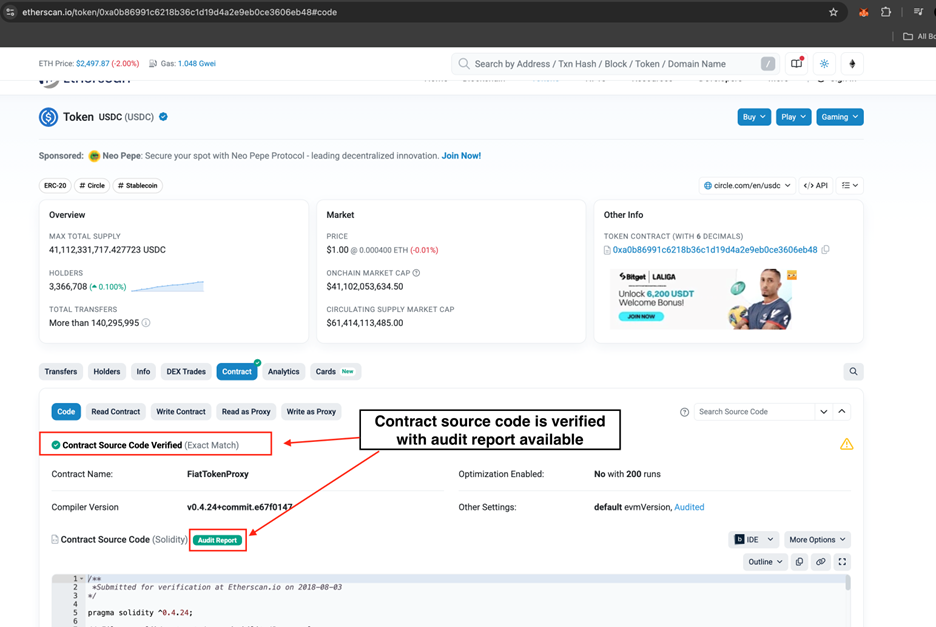Image resolution: width=936 pixels, height=627 pixels.
Task: Open the Info tab
Action: (x=143, y=371)
